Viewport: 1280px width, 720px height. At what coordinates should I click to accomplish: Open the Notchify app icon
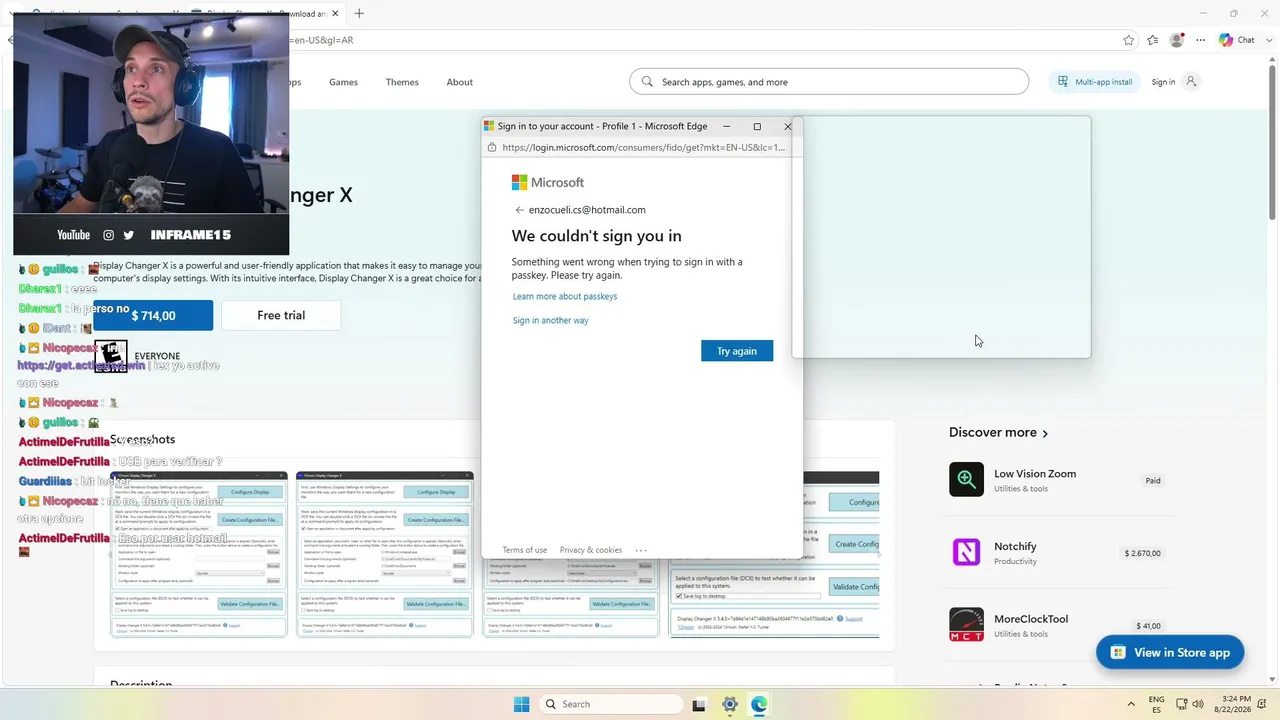966,552
